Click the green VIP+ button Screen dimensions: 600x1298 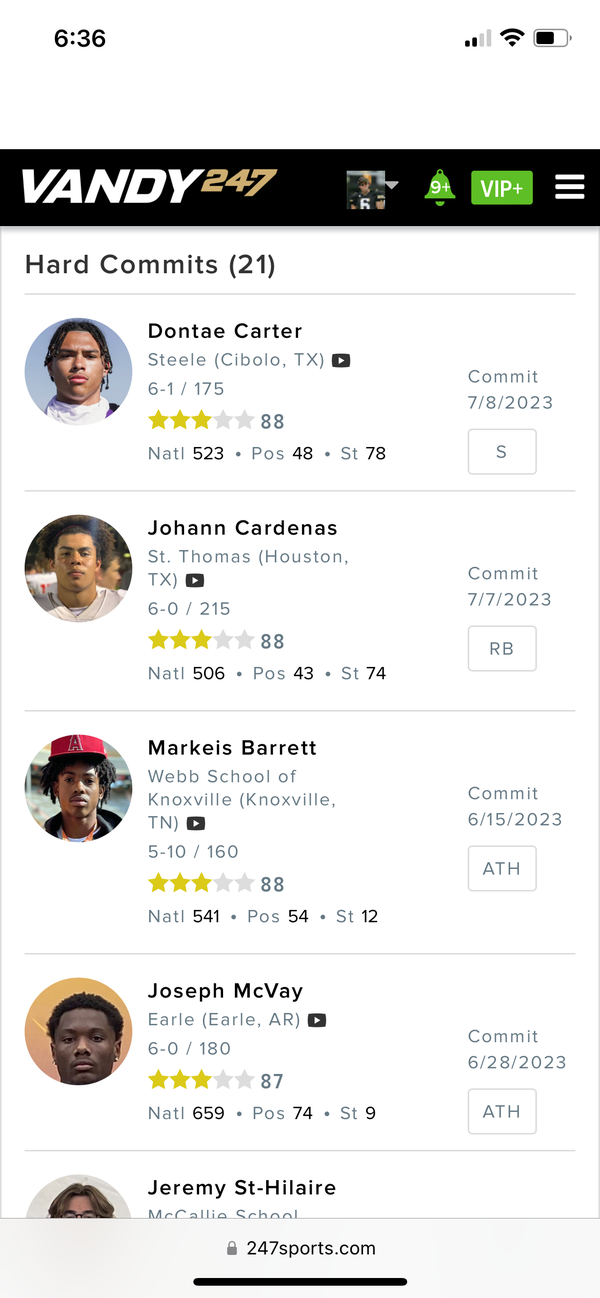(x=502, y=188)
